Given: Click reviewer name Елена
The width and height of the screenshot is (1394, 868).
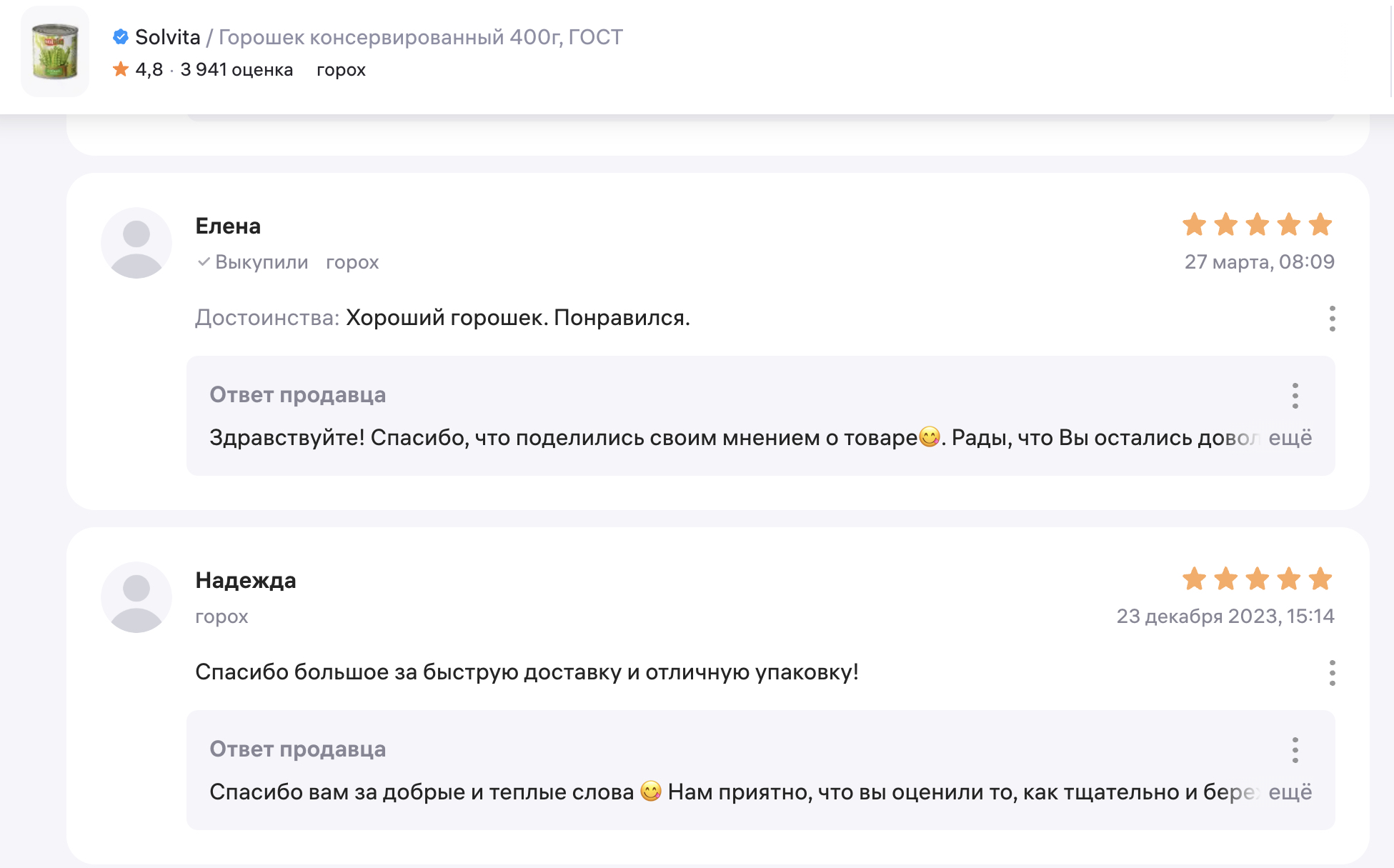Looking at the screenshot, I should click(228, 226).
